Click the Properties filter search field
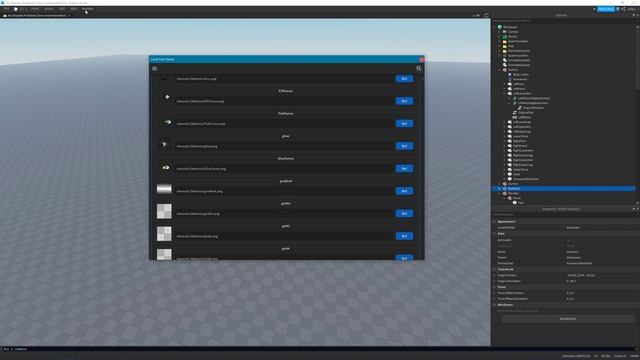 pyautogui.click(x=563, y=215)
